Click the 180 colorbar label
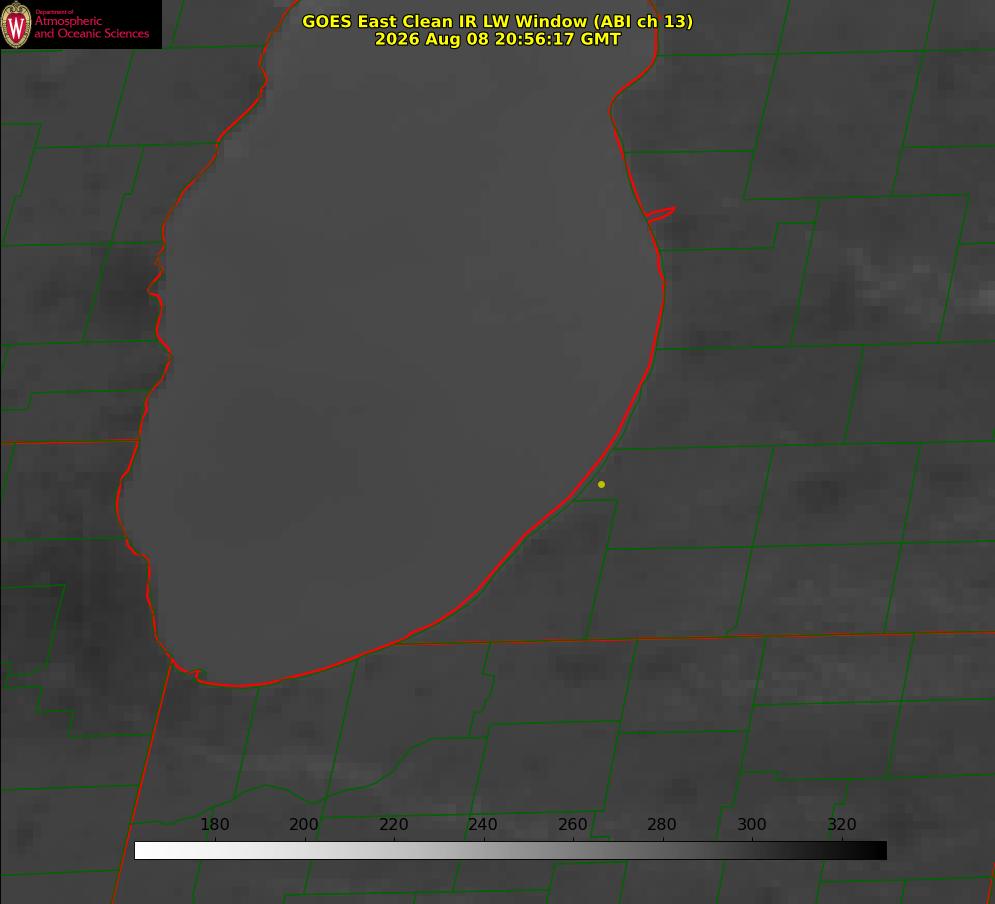Screen dimensions: 995x904 click(214, 825)
